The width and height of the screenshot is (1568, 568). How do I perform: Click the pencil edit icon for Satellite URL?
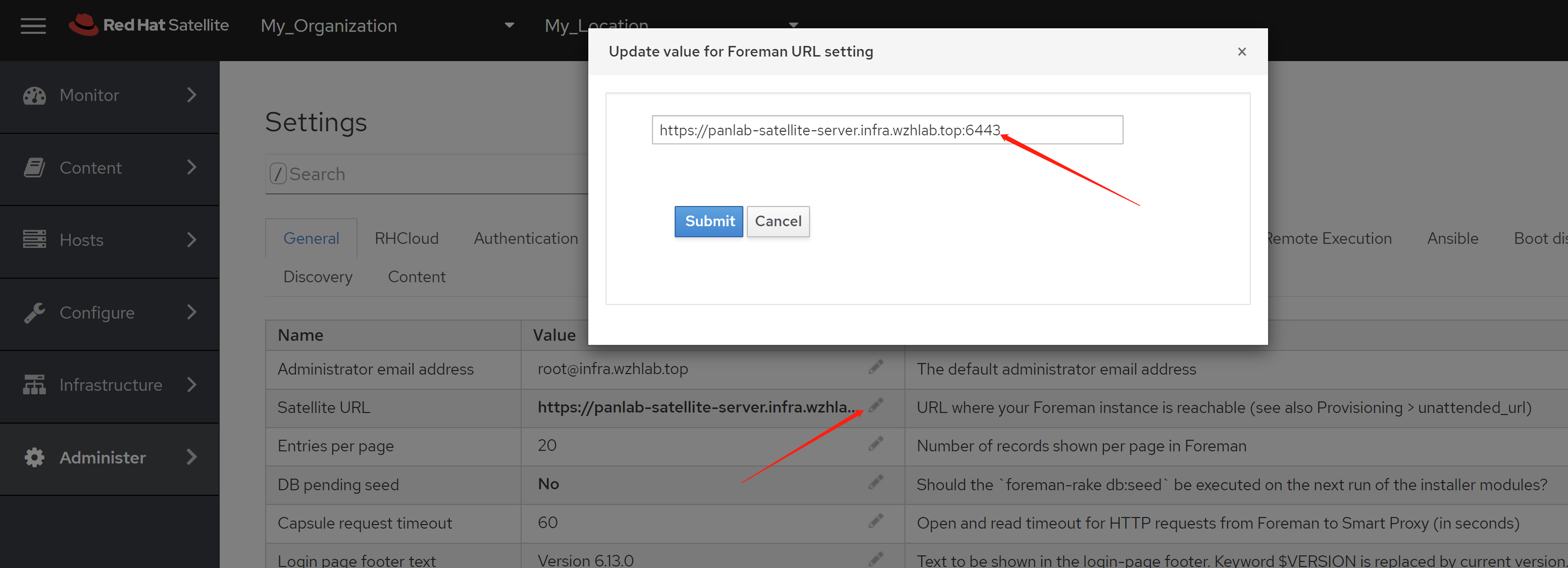875,405
